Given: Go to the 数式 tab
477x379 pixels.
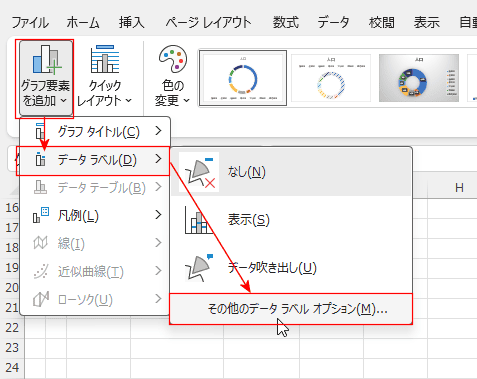Looking at the screenshot, I should [x=286, y=23].
